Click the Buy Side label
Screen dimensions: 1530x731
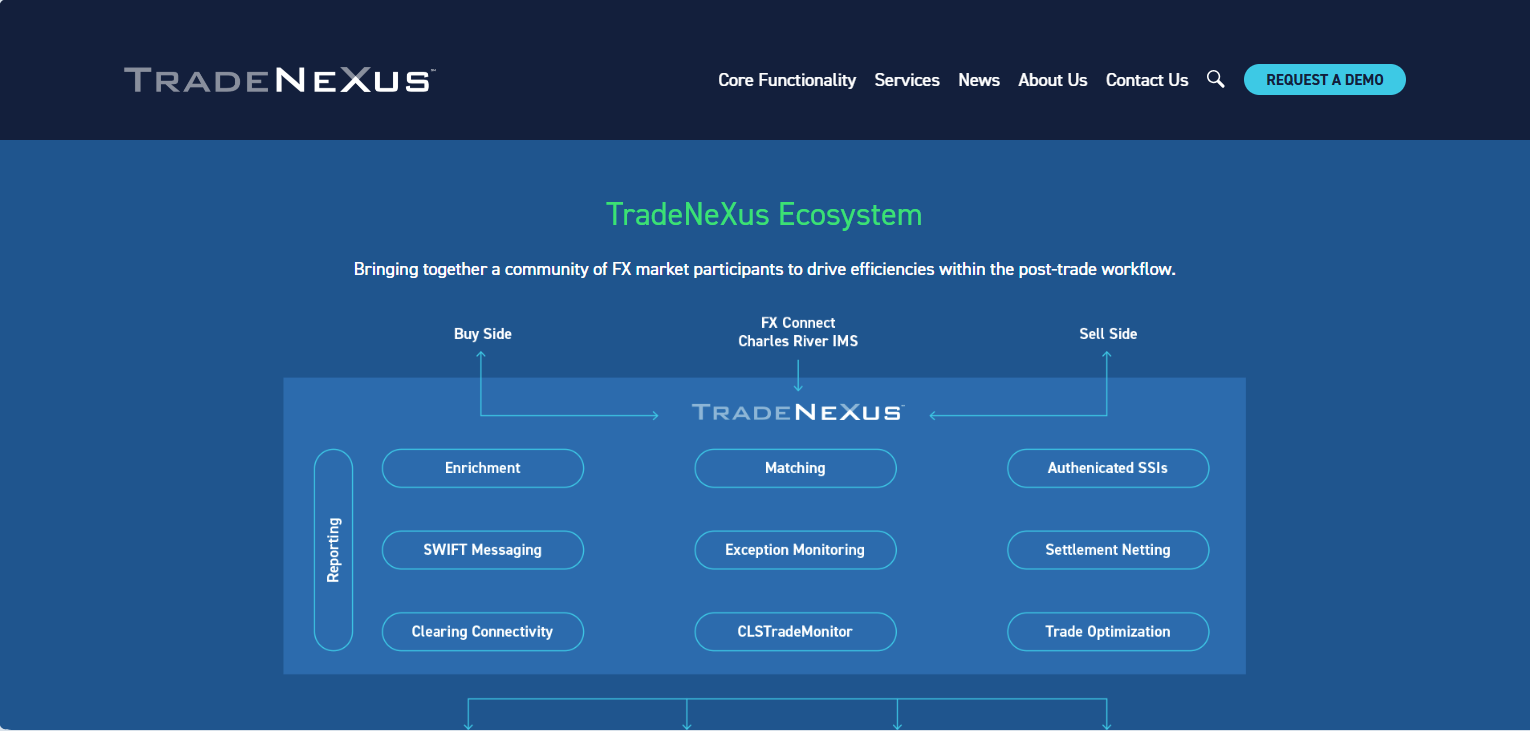(483, 334)
